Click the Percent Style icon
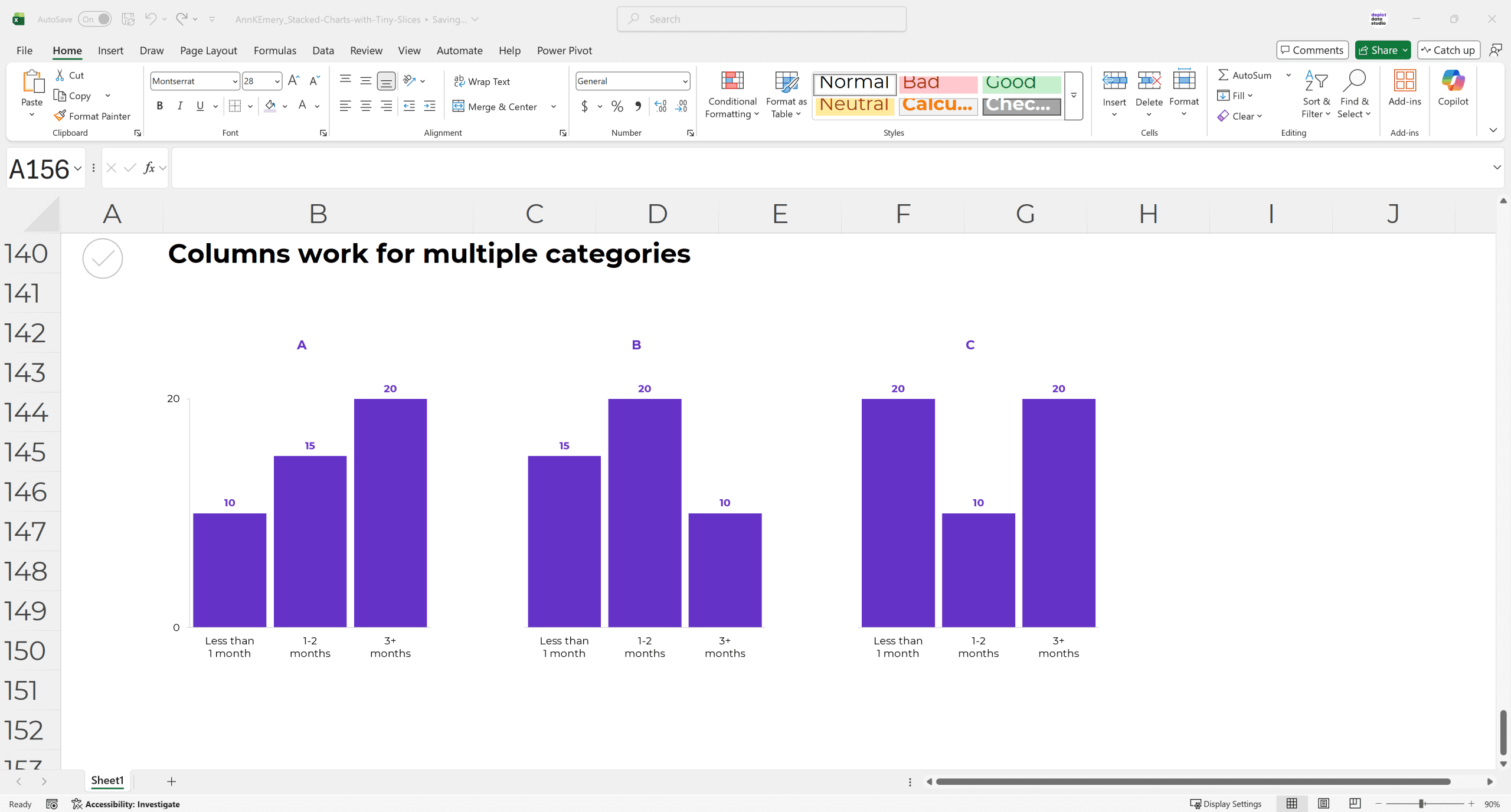1511x812 pixels. (617, 106)
